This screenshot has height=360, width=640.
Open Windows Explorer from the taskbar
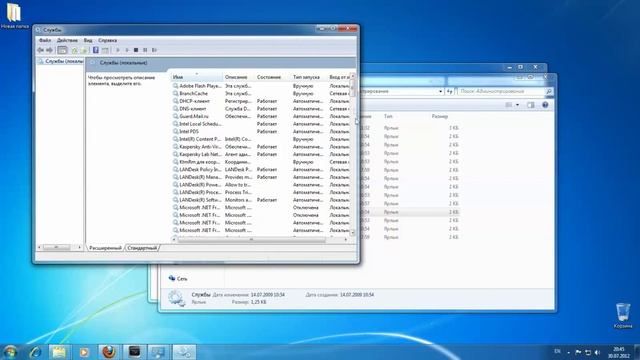pyautogui.click(x=59, y=352)
